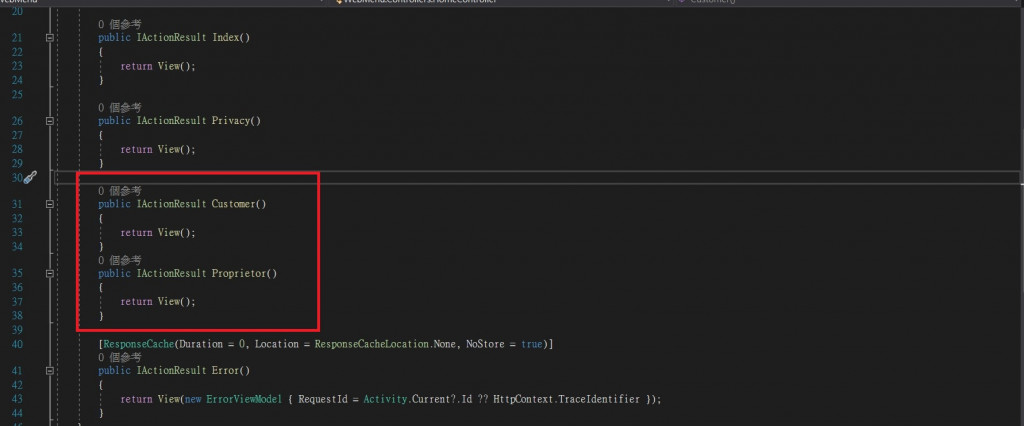Click 'return View();' on line 33
The height and width of the screenshot is (426, 1024).
click(x=158, y=233)
